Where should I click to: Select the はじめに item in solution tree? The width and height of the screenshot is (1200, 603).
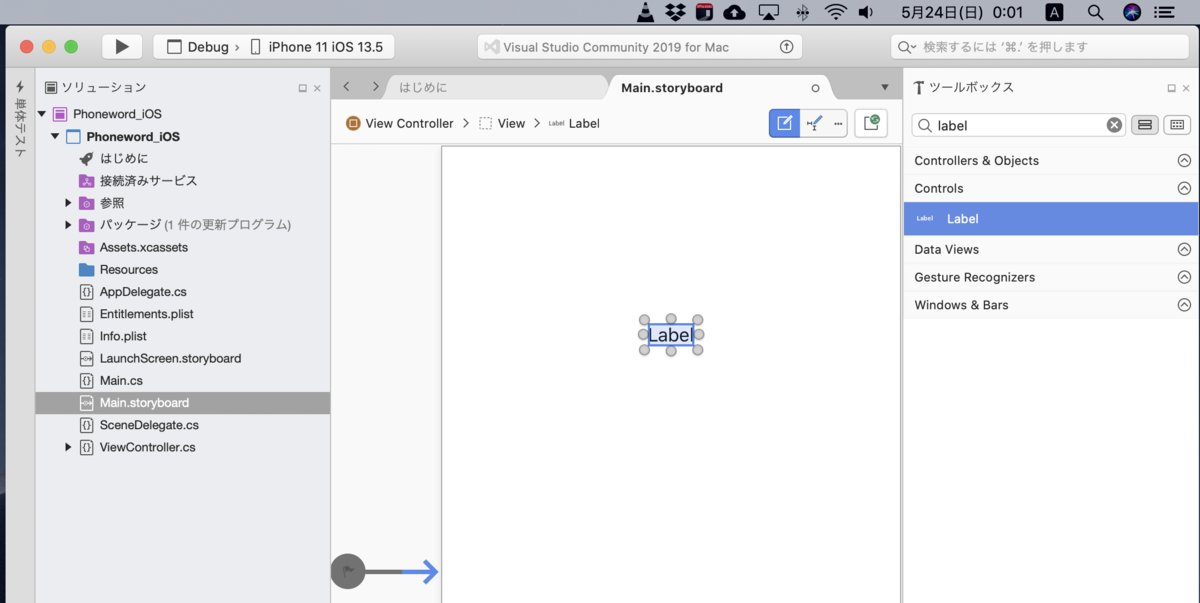click(x=124, y=159)
